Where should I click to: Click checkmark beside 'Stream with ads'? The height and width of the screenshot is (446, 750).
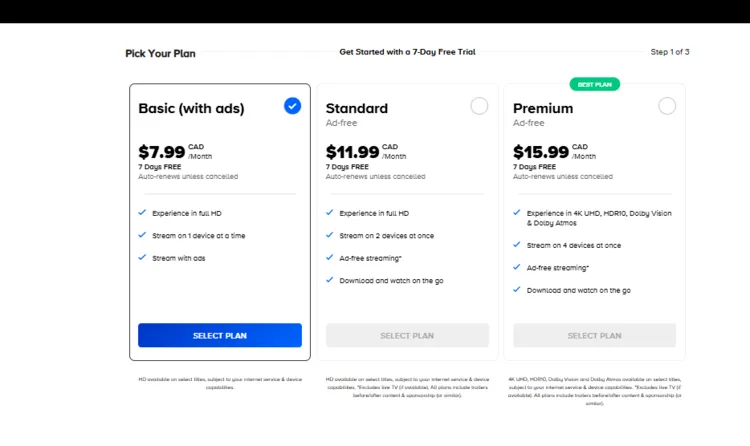(142, 258)
